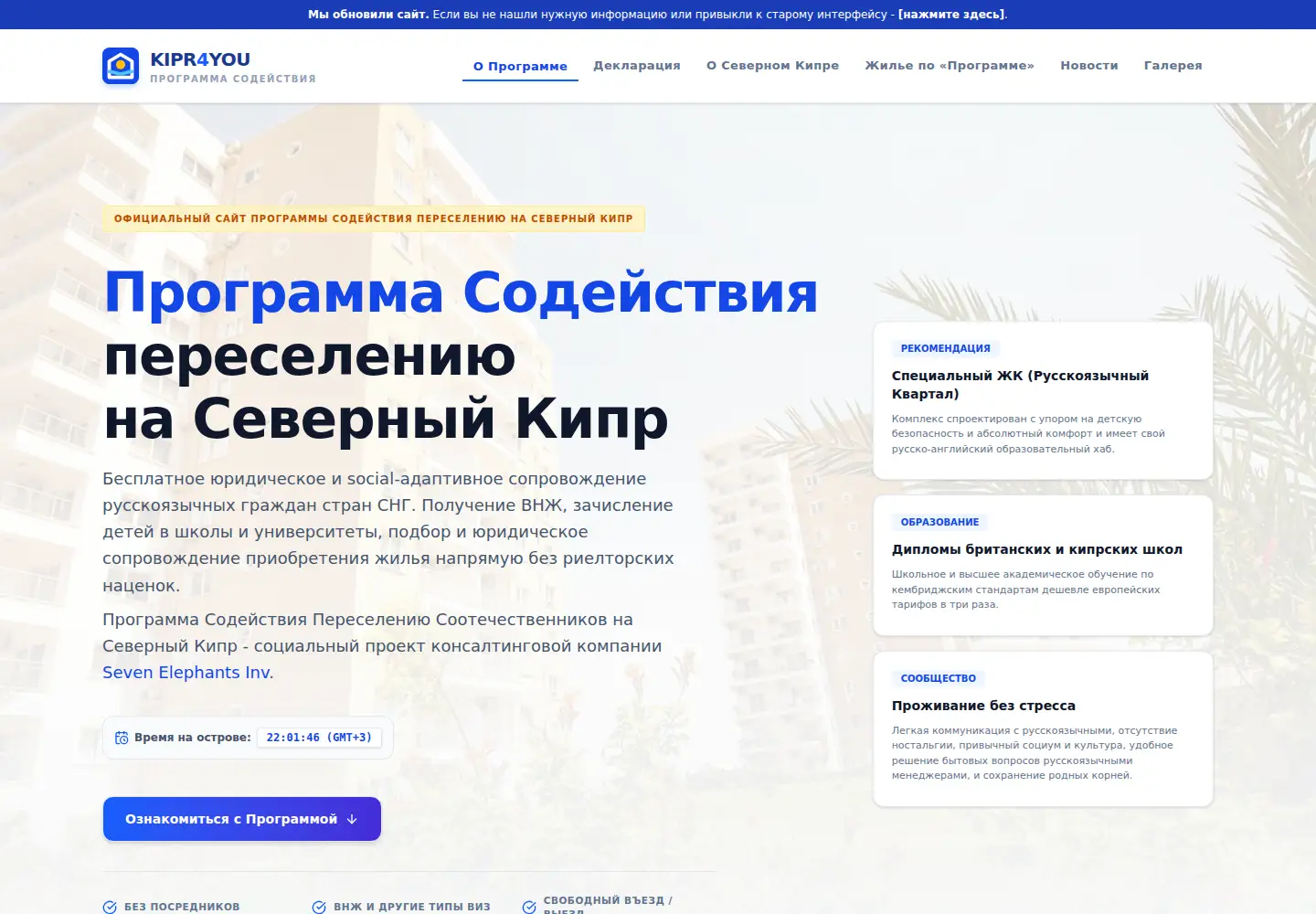Open the О Программе nav tab
The height and width of the screenshot is (914, 1316).
520,66
